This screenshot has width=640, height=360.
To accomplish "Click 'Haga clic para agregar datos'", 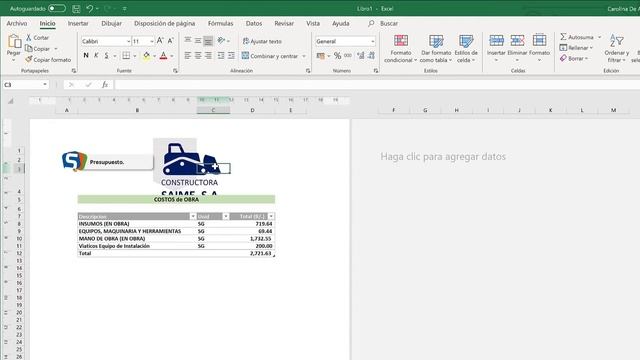I will tap(443, 156).
